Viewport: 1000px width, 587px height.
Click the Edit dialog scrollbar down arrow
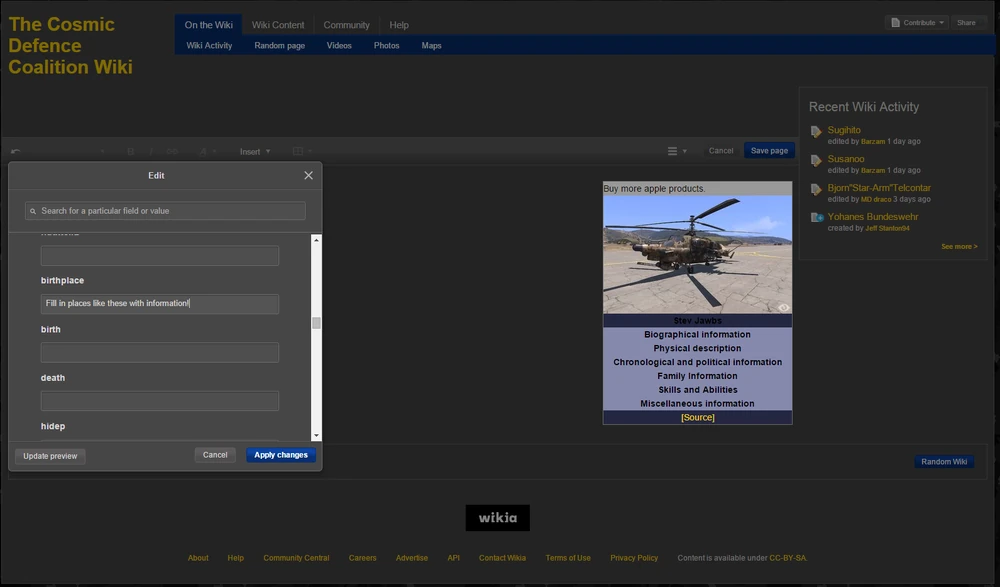click(x=316, y=436)
